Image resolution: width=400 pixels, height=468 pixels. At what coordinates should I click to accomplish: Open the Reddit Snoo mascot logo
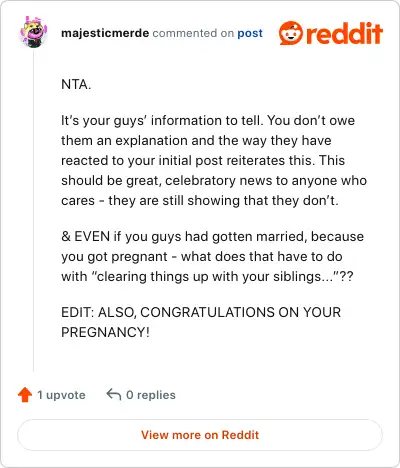[291, 33]
